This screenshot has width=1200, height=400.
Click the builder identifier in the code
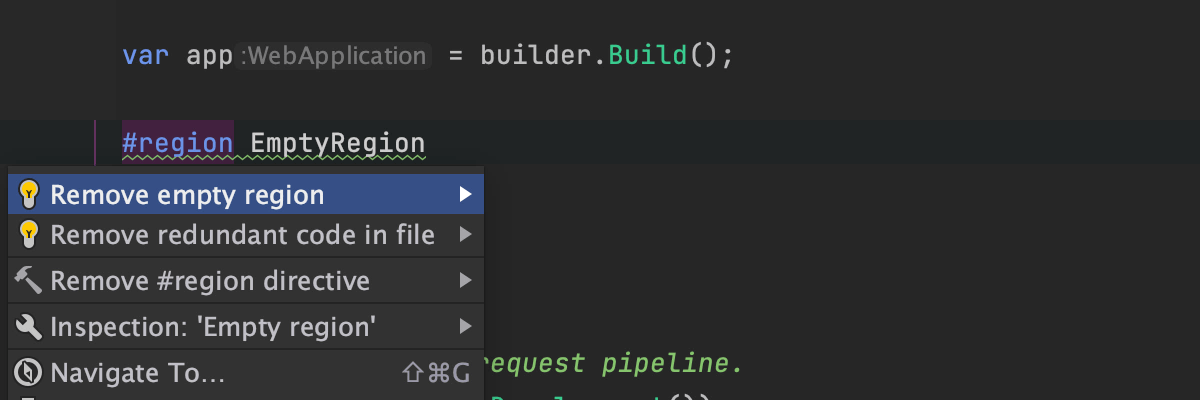tap(539, 55)
